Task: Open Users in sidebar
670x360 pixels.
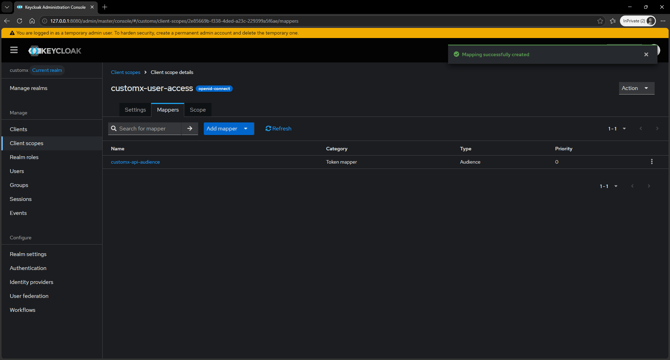Action: (x=17, y=171)
